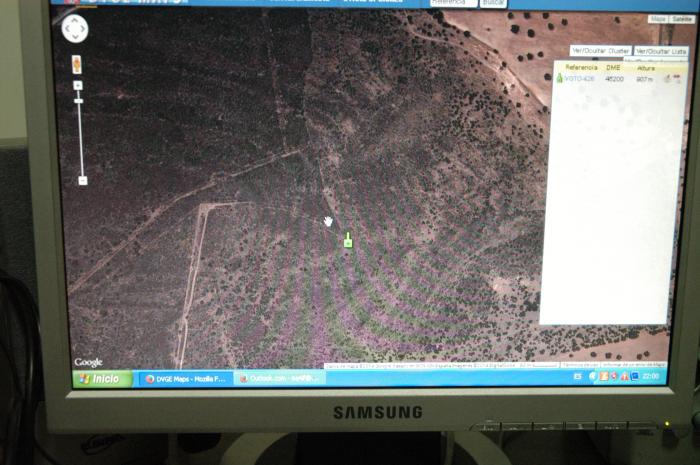Screen dimensions: 700x465
Task: Click the ES language indicator in tray
Action: (x=578, y=377)
